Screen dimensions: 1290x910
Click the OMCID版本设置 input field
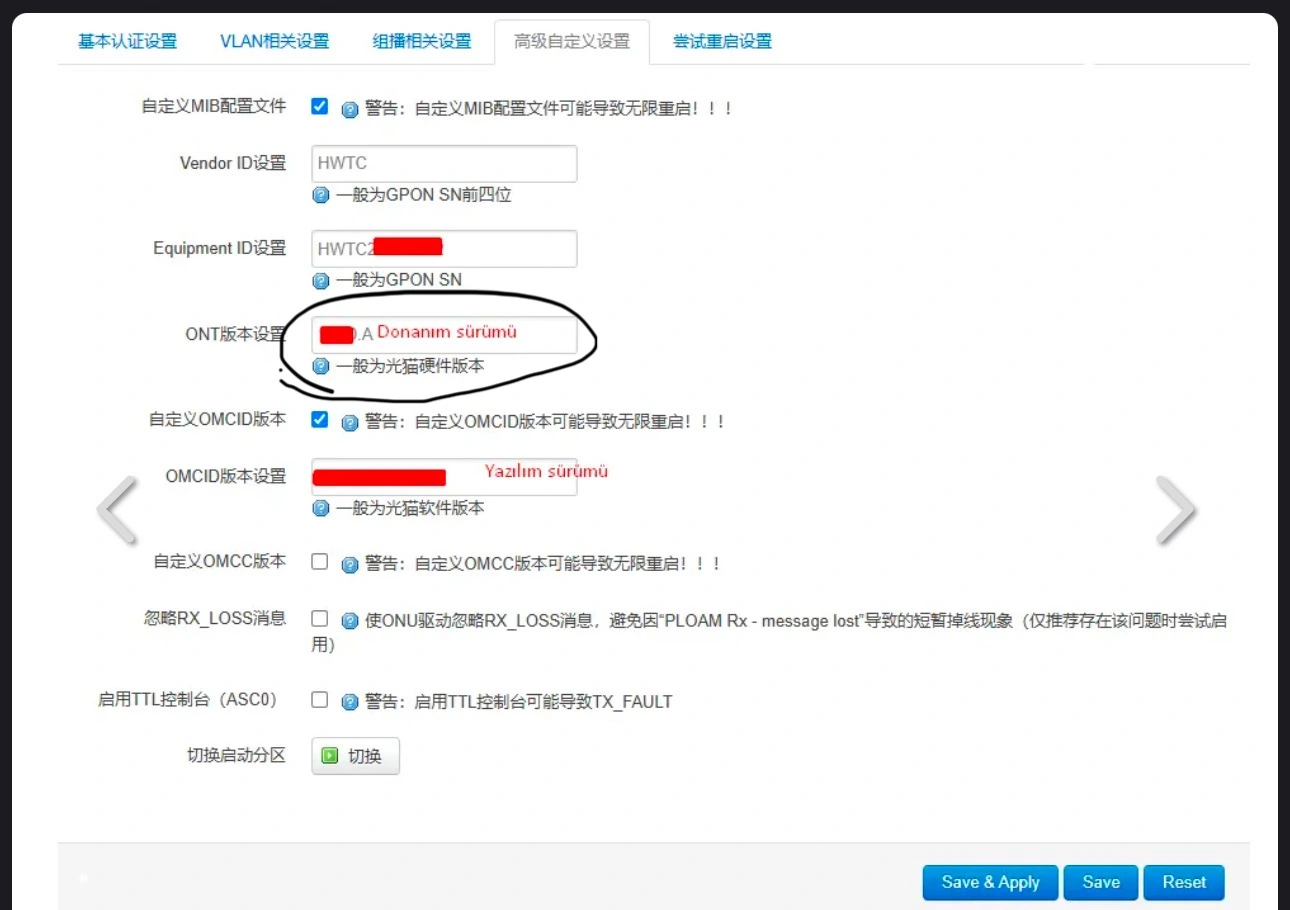[444, 476]
